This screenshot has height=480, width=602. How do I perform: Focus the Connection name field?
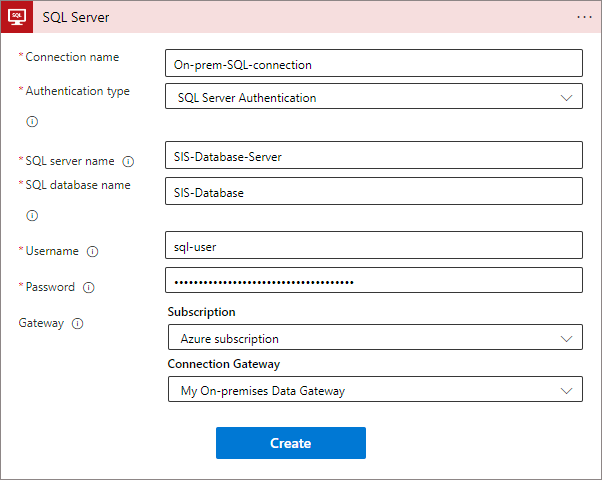pyautogui.click(x=374, y=63)
